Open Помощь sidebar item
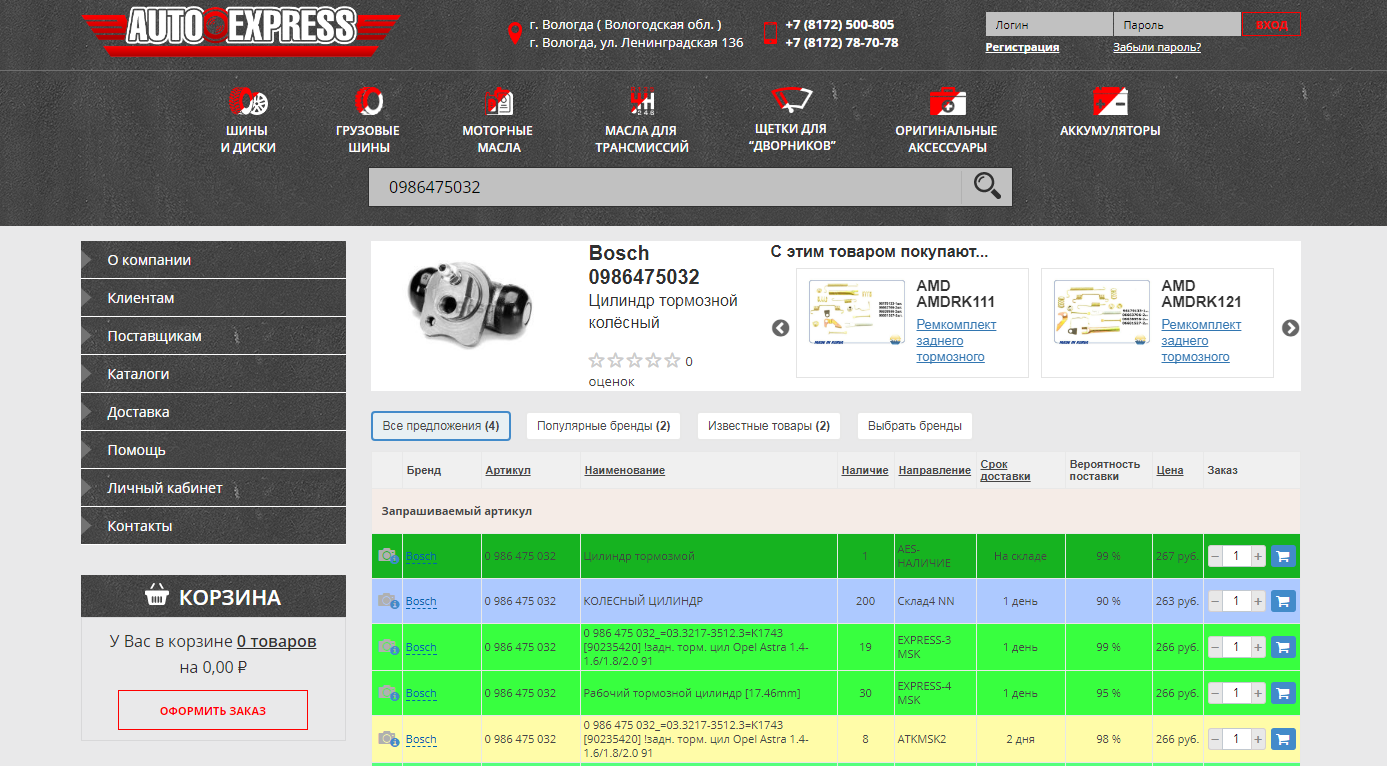Screen dimensions: 1387x766 213,450
